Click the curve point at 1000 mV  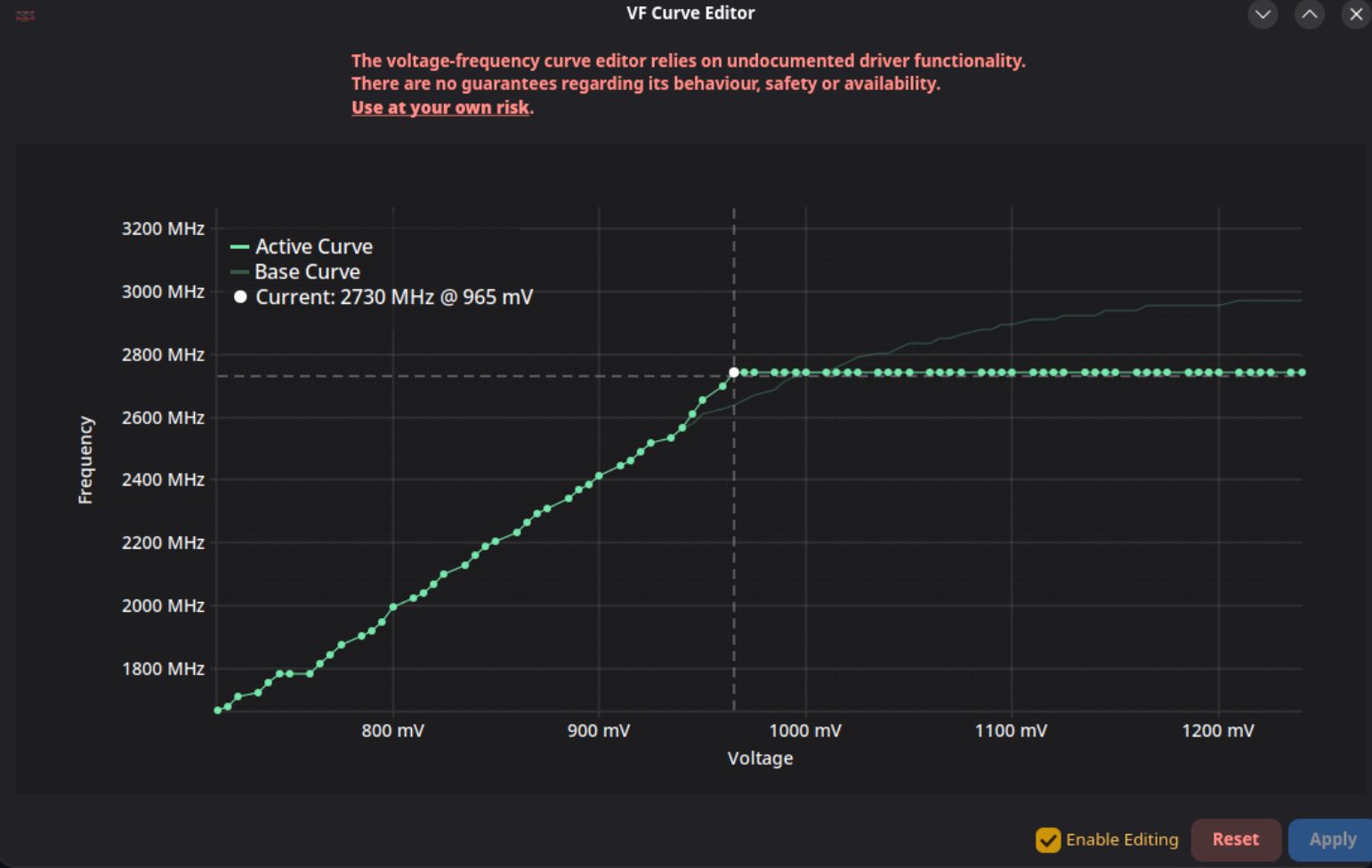pyautogui.click(x=806, y=373)
